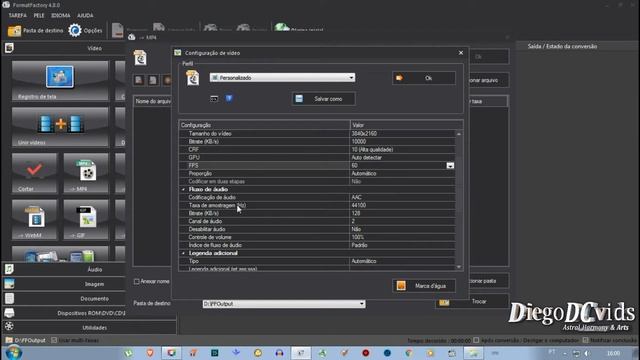Click the volume icon in system tray
640x360 pixels.
(587, 353)
